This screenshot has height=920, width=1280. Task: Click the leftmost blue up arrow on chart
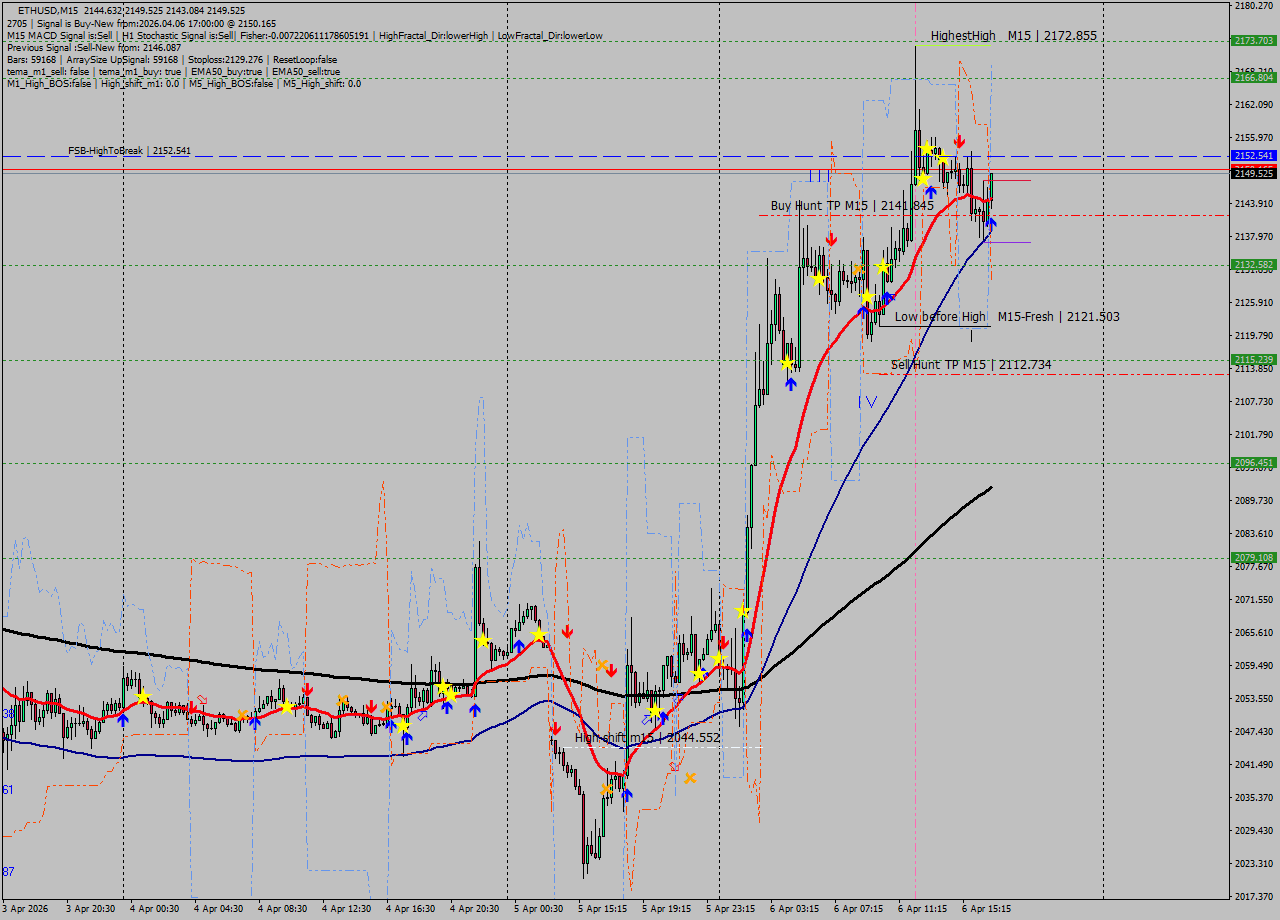click(x=122, y=718)
